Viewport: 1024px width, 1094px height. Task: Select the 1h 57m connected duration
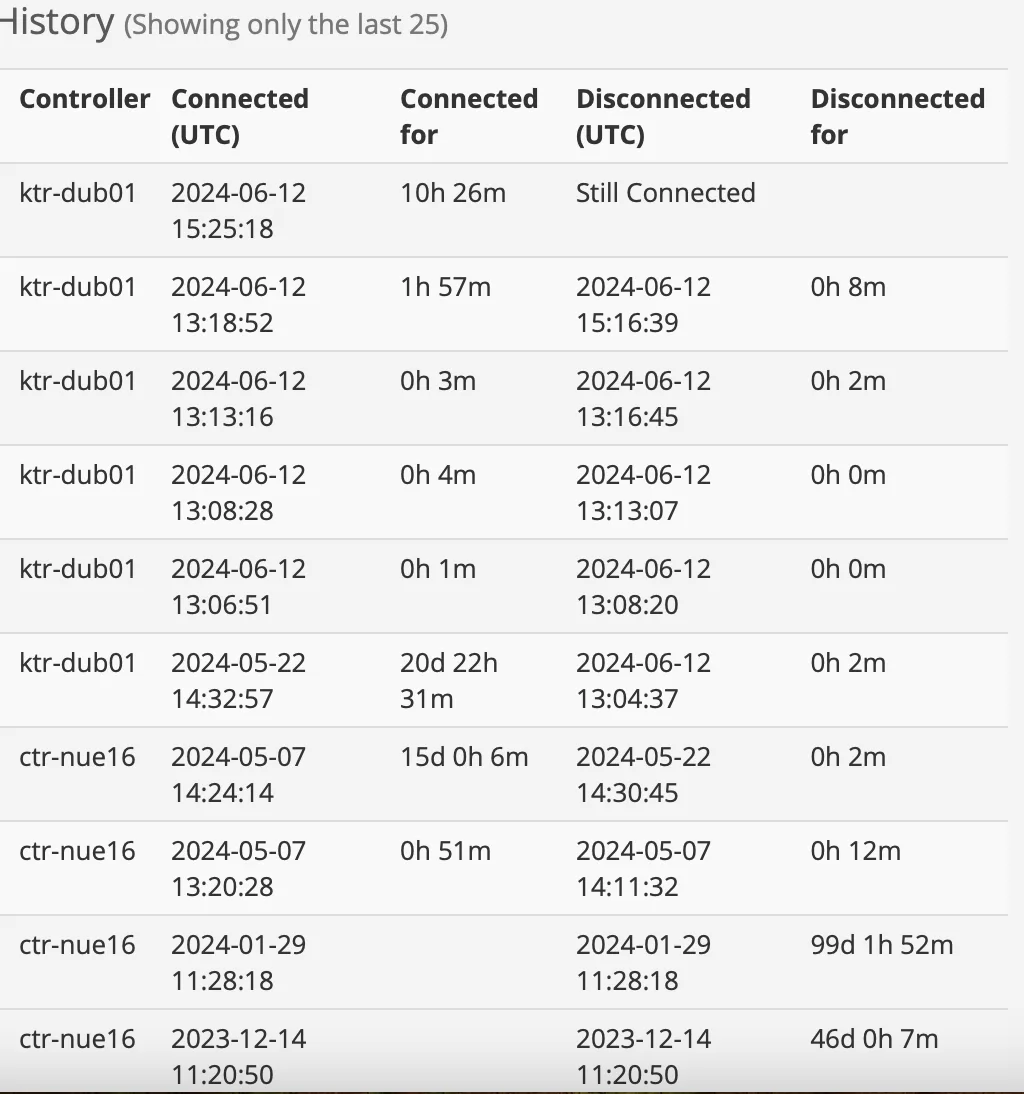tap(445, 287)
